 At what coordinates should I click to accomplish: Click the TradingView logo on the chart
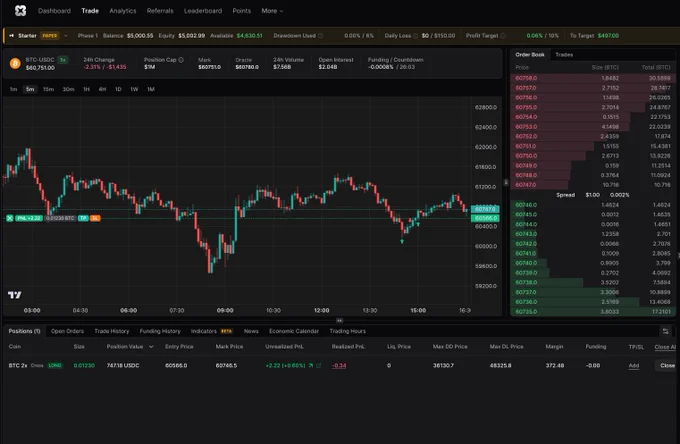click(x=15, y=295)
